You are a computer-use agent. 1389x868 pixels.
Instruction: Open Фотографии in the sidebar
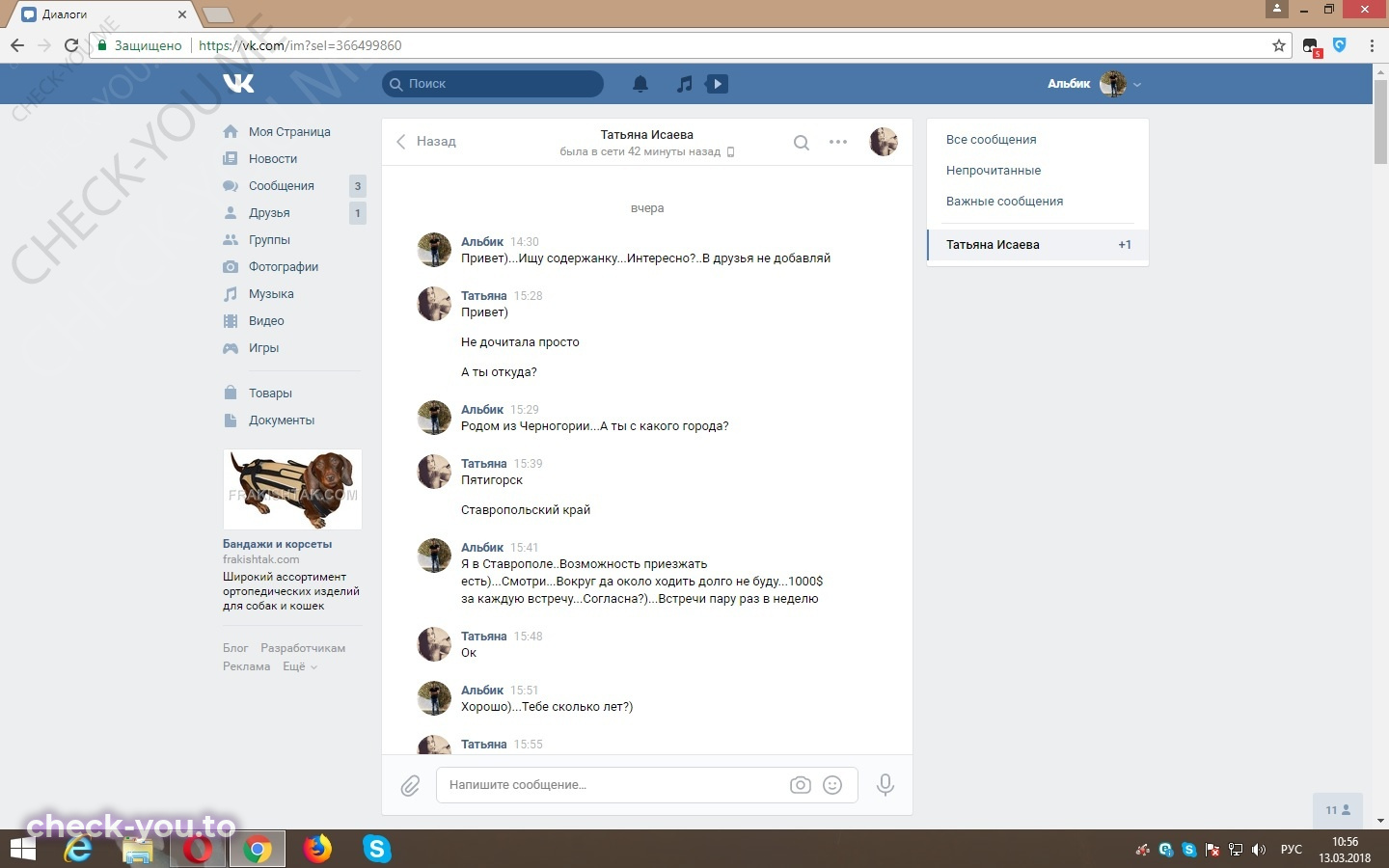pos(284,267)
